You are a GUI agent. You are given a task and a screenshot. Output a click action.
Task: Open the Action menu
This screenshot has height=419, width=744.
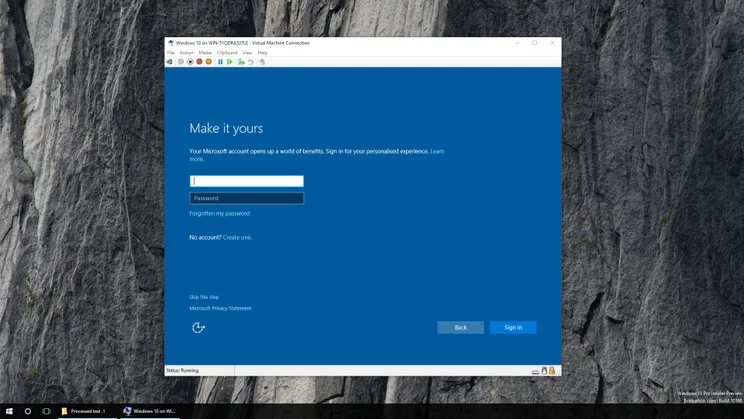pyautogui.click(x=186, y=53)
